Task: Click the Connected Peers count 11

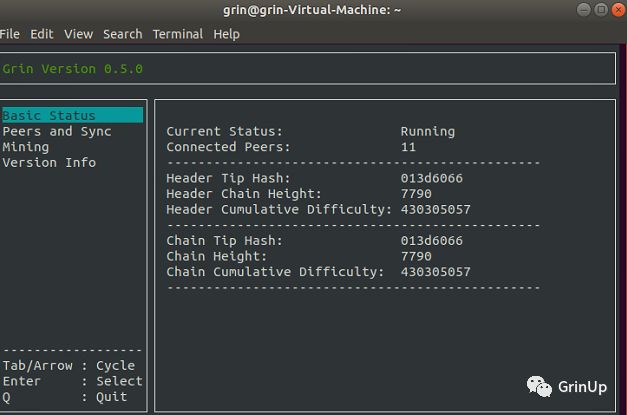Action: (x=408, y=147)
